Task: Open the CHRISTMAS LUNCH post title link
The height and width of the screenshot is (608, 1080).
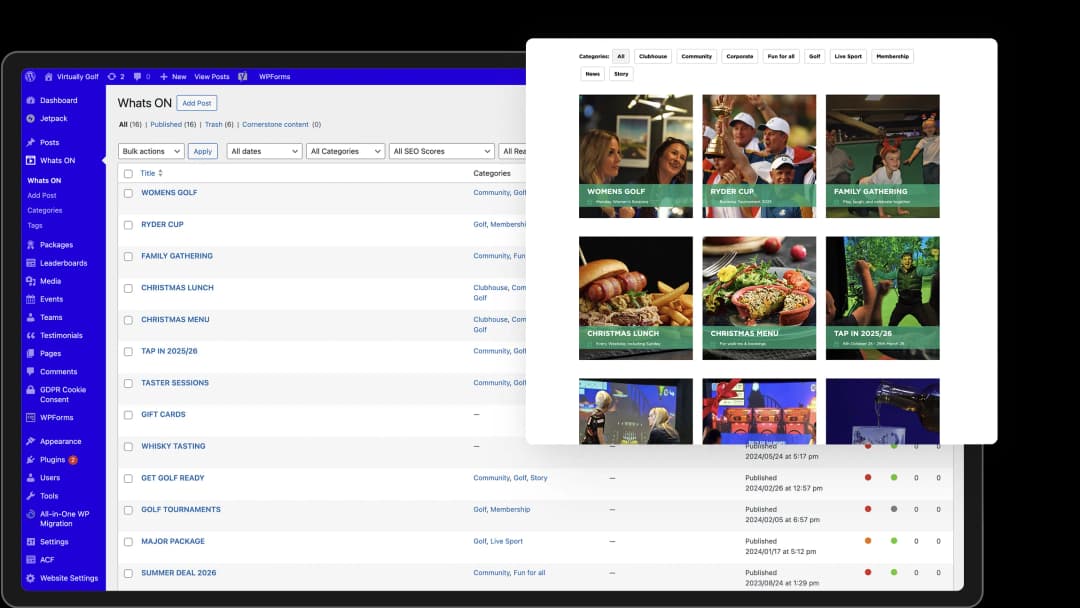Action: [177, 288]
